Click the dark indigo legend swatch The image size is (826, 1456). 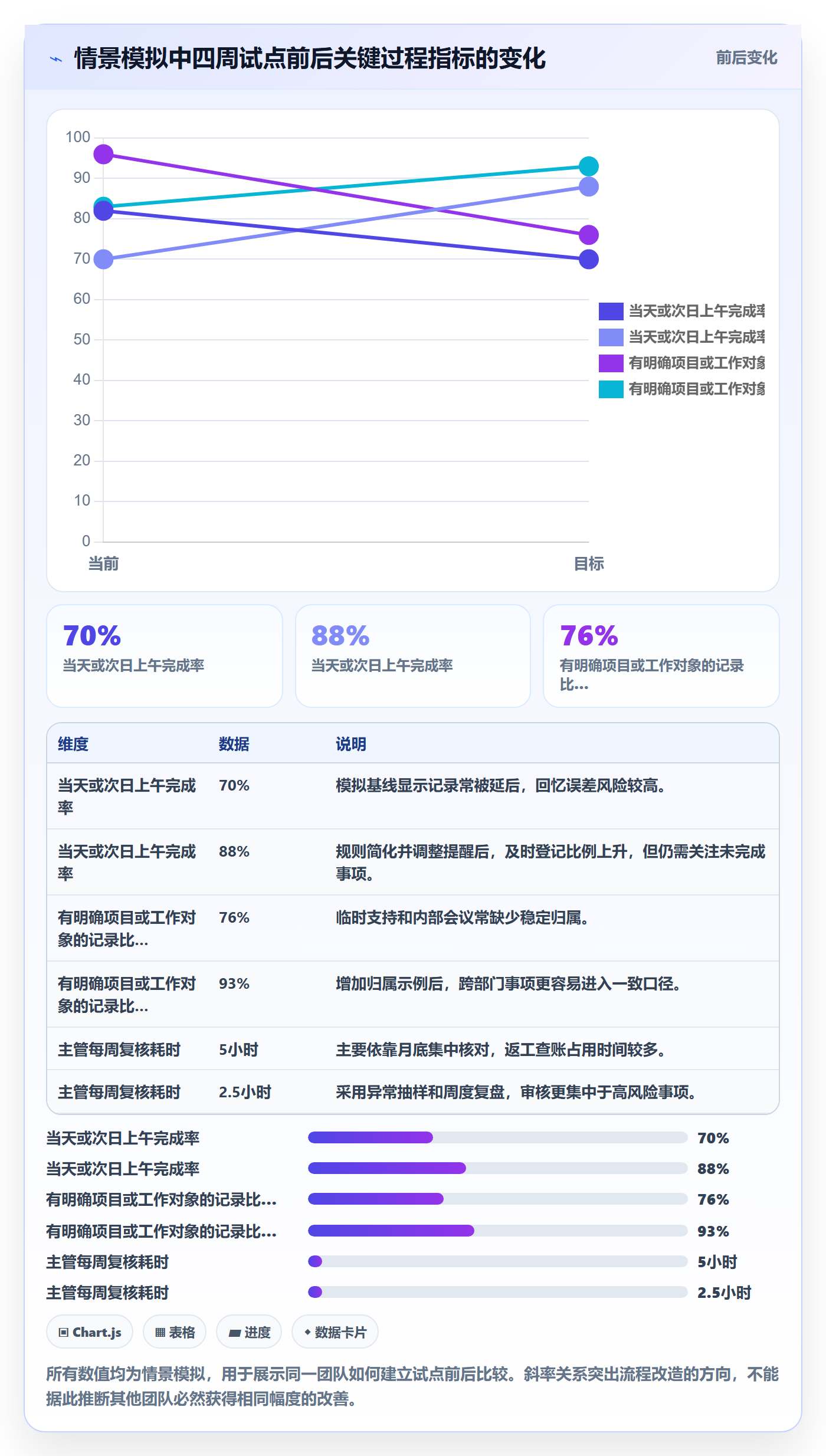coord(611,311)
